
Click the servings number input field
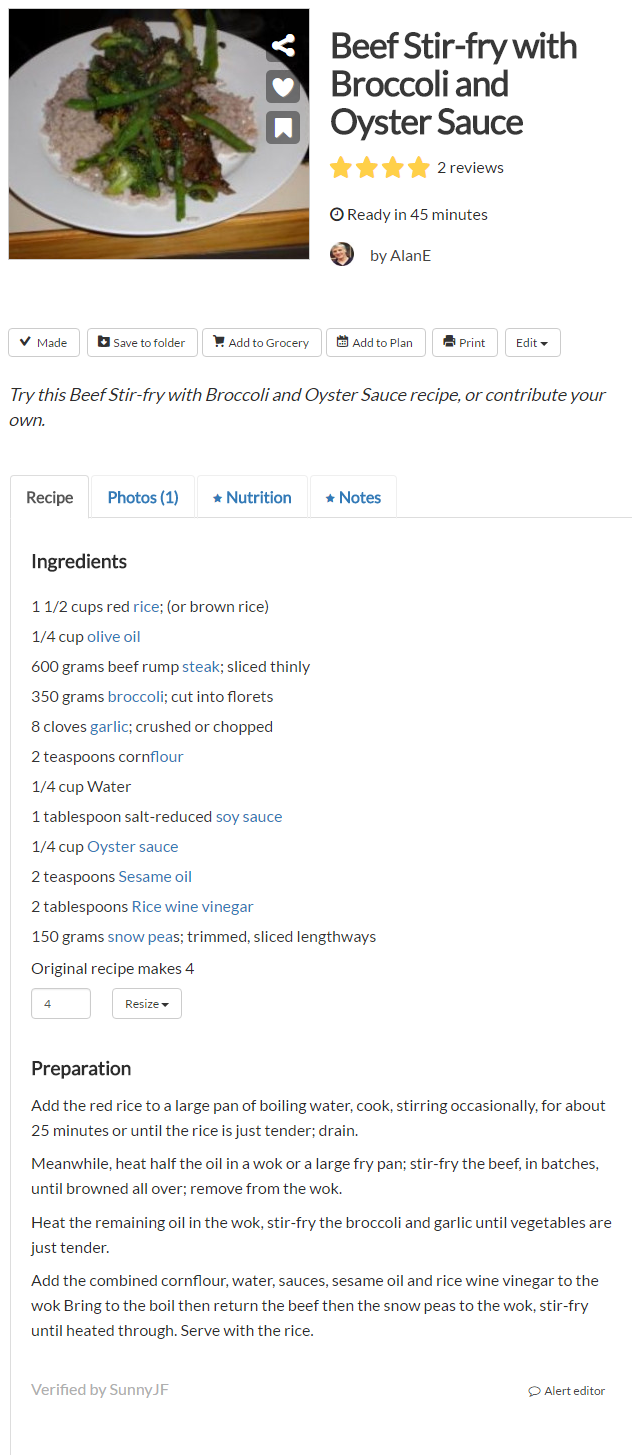61,1004
